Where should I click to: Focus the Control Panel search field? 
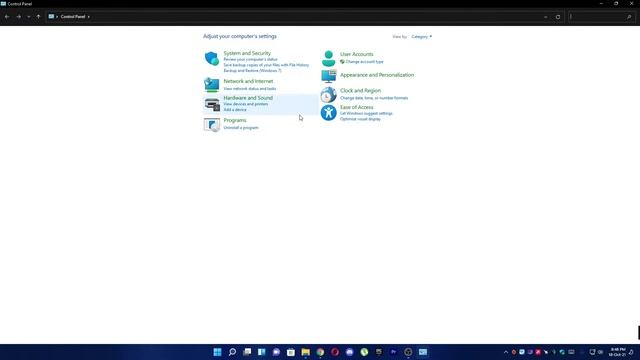[x=597, y=17]
